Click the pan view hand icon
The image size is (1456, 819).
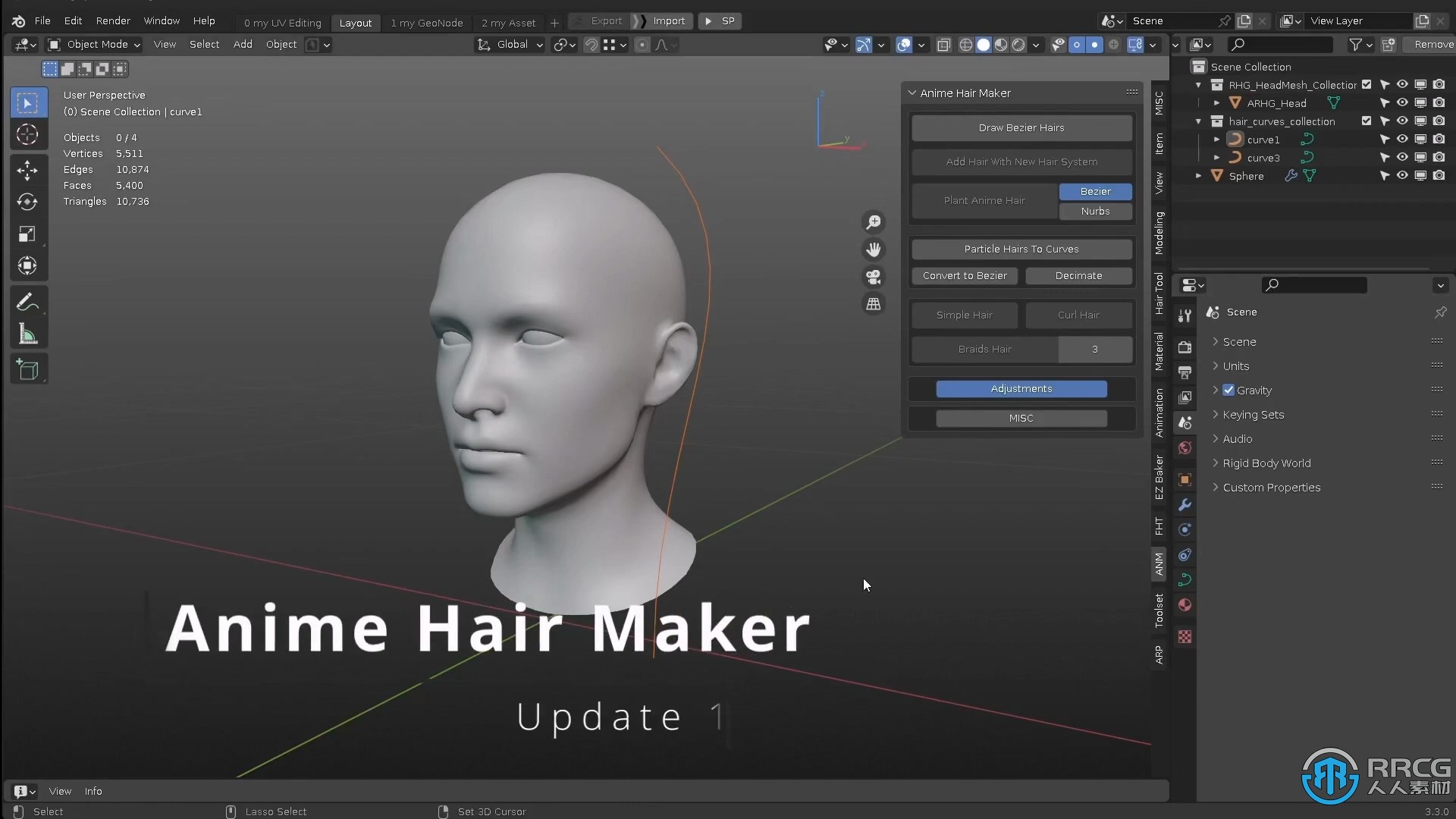(x=874, y=249)
